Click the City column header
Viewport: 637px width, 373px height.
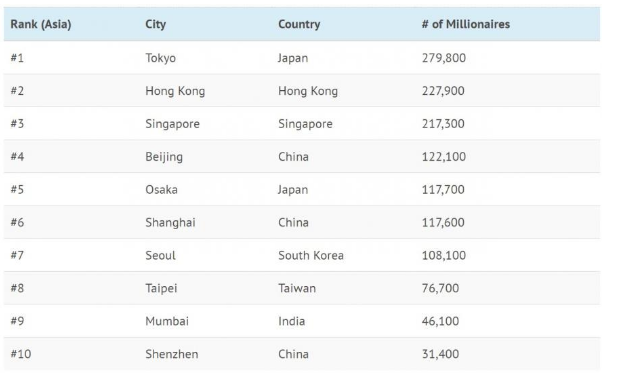click(x=156, y=24)
